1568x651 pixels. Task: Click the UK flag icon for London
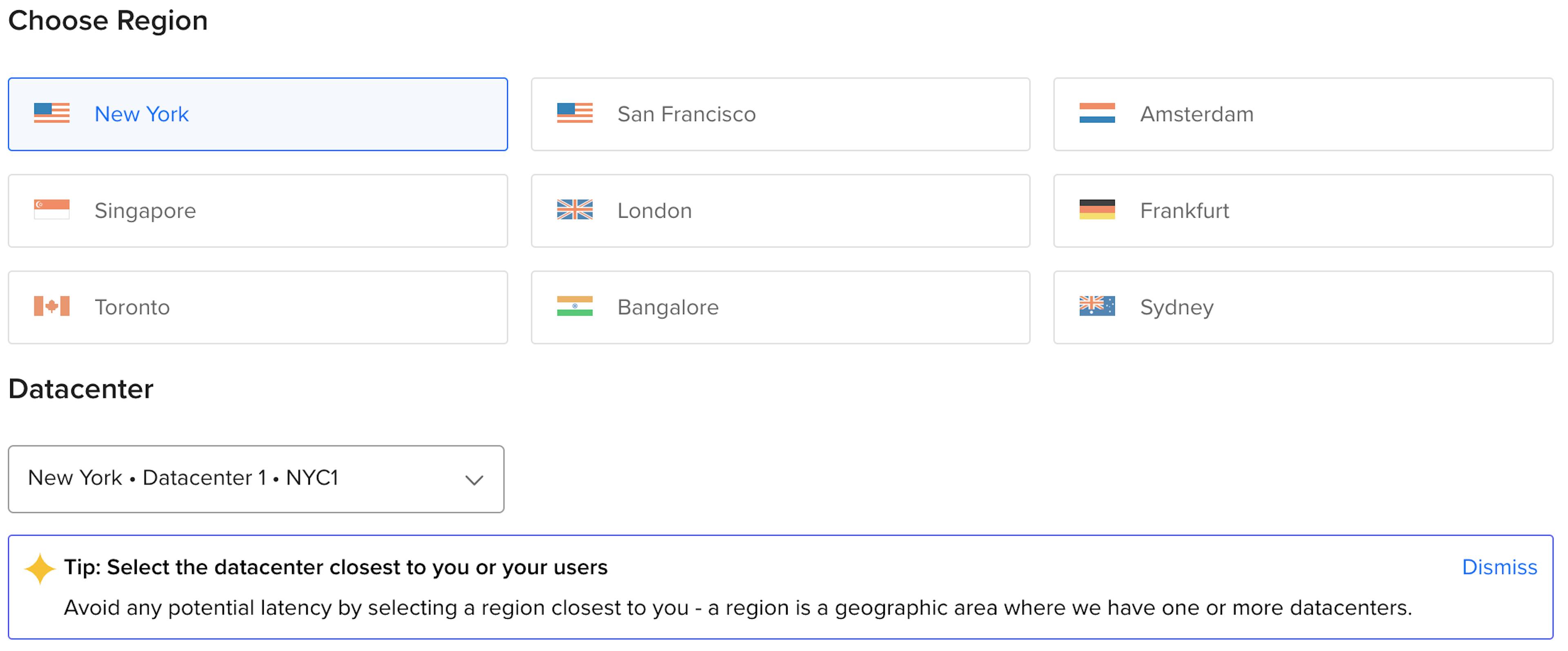574,210
